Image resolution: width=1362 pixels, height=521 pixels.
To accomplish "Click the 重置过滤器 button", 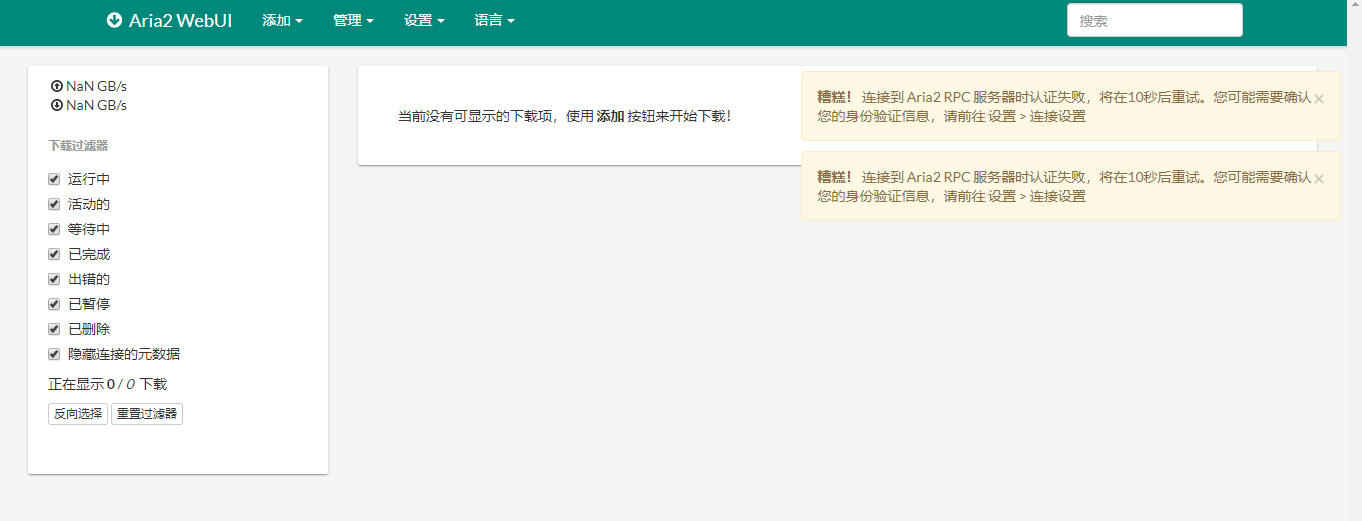I will [x=147, y=414].
